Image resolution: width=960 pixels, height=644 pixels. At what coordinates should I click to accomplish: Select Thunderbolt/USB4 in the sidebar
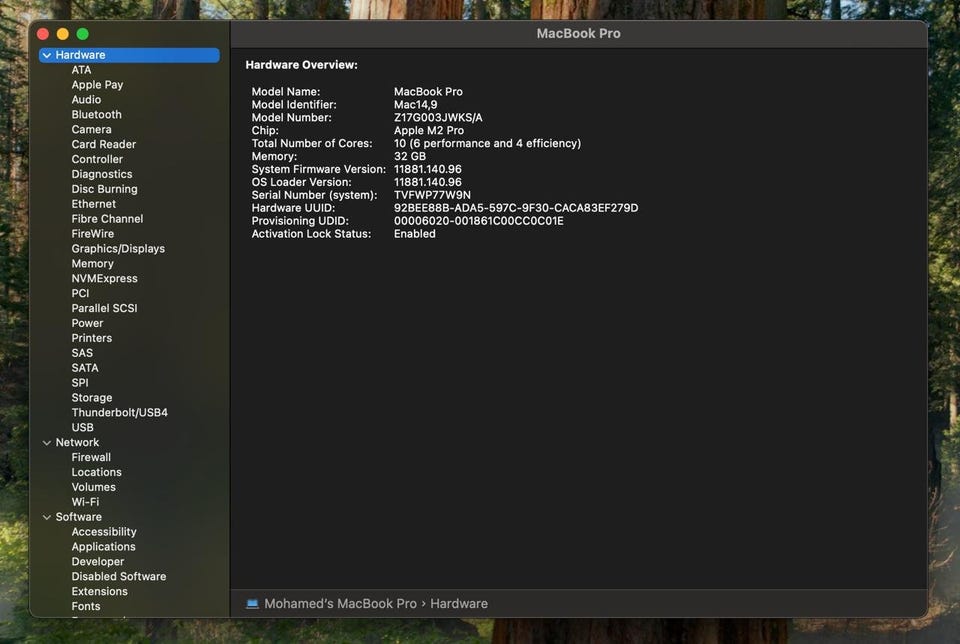(x=119, y=413)
